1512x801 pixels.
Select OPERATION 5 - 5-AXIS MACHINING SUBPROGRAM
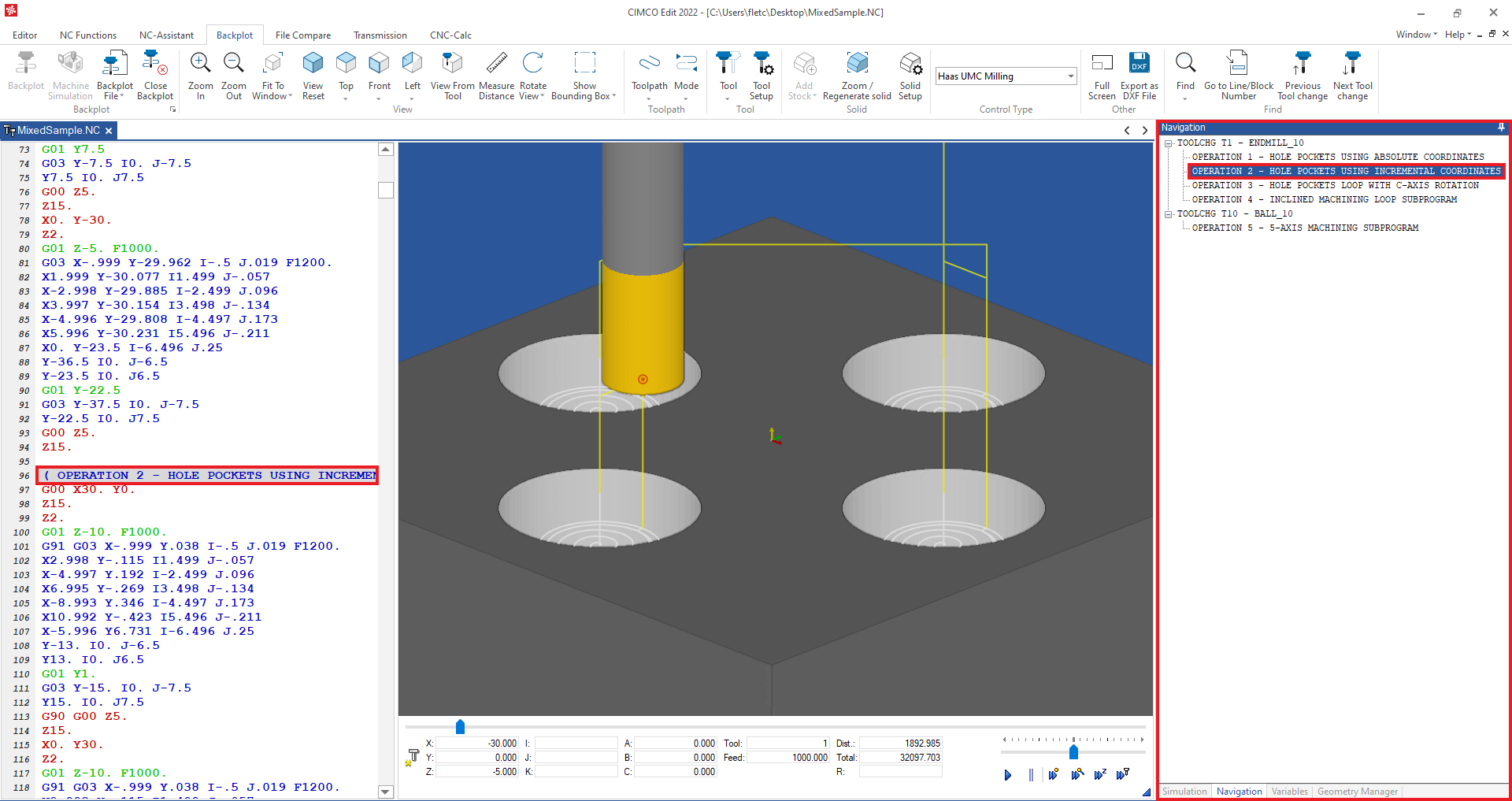(x=1304, y=228)
